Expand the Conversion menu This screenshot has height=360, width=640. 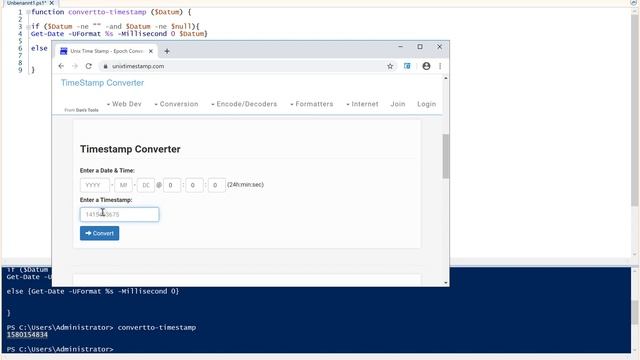(x=176, y=104)
